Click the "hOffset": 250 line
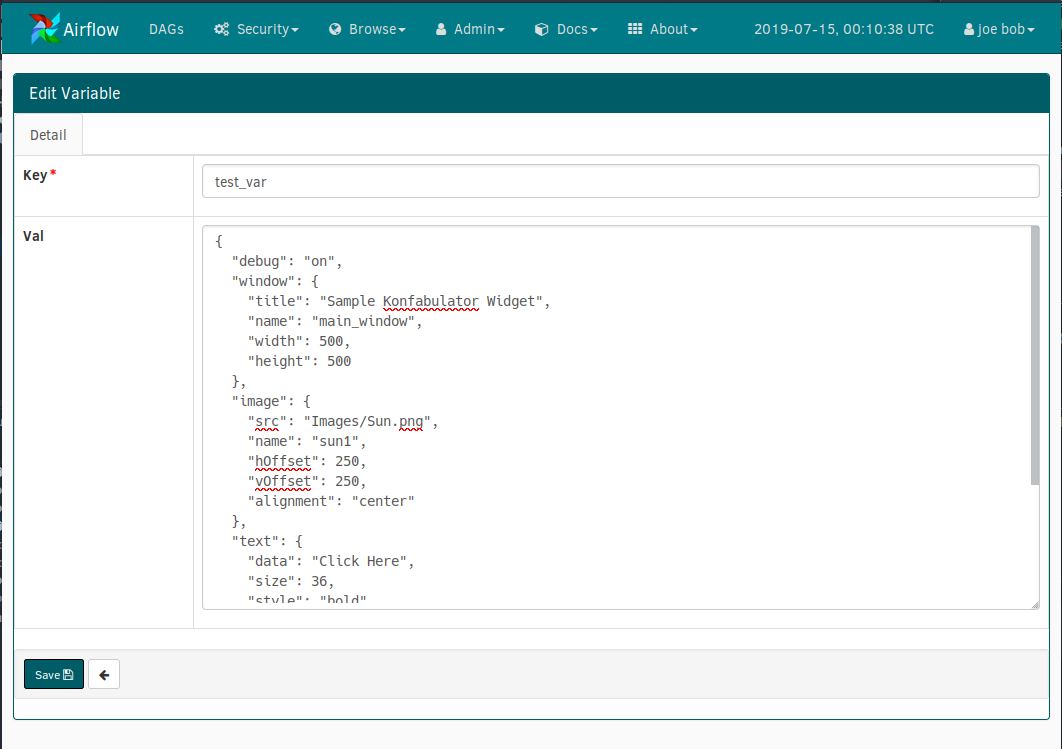Viewport: 1062px width, 749px height. [x=307, y=461]
